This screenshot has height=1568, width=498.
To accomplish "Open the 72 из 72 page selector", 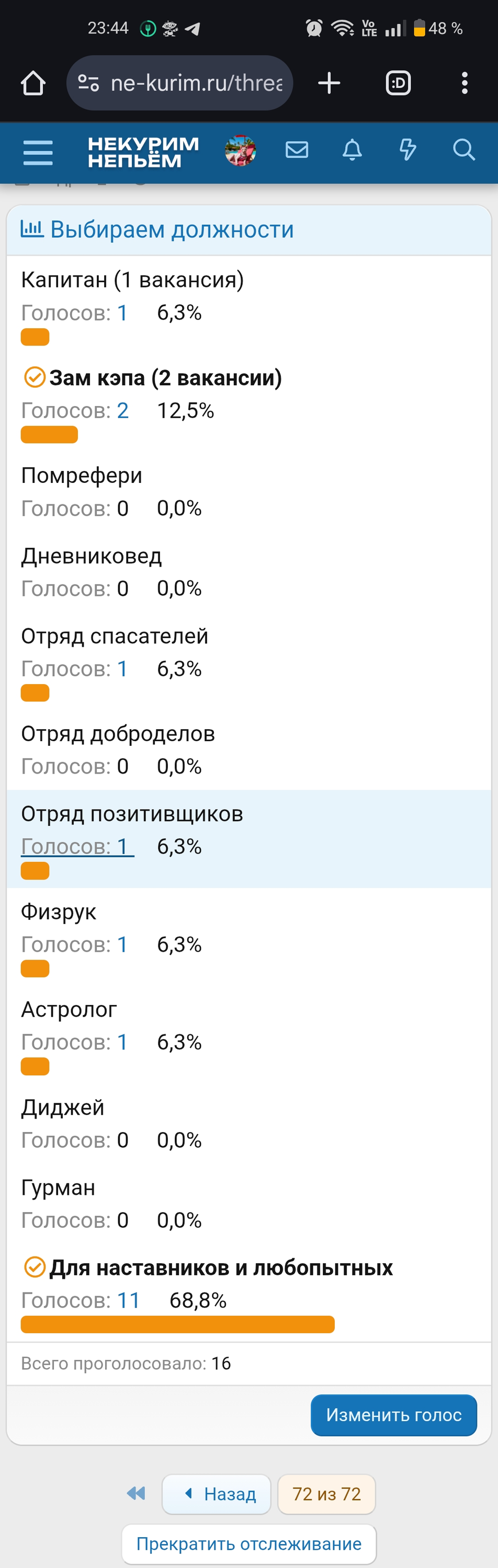I will point(327,1494).
